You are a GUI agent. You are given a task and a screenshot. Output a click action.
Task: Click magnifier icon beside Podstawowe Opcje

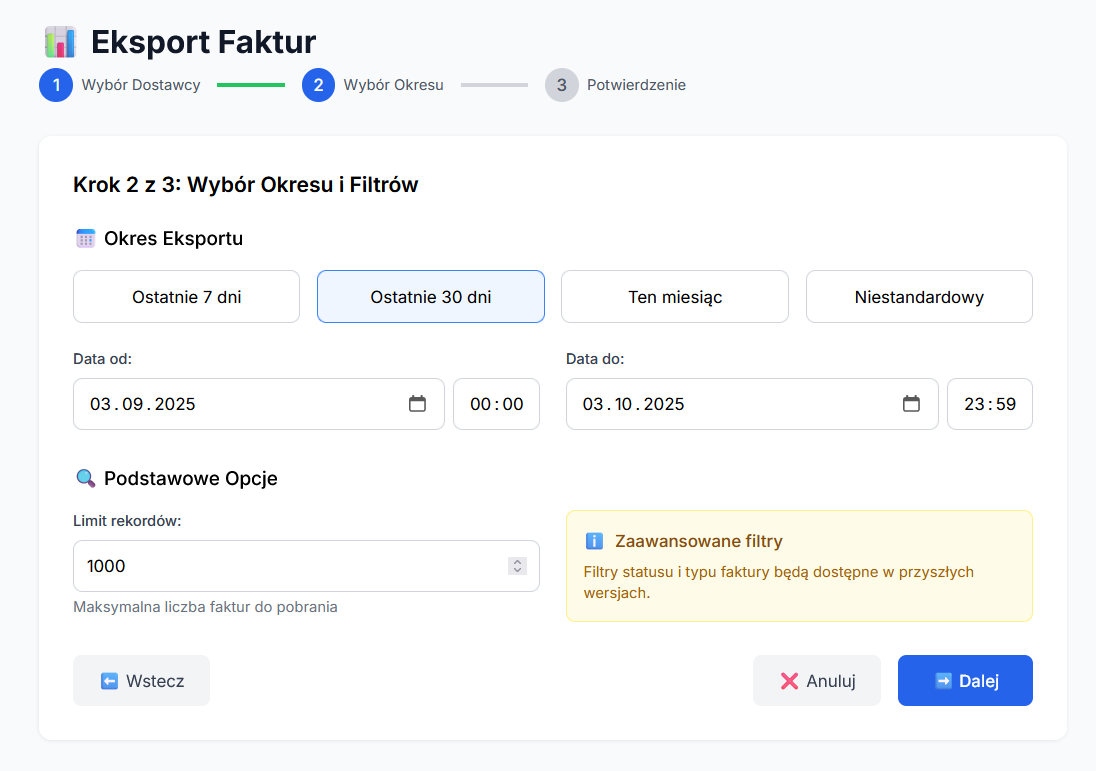tap(85, 478)
